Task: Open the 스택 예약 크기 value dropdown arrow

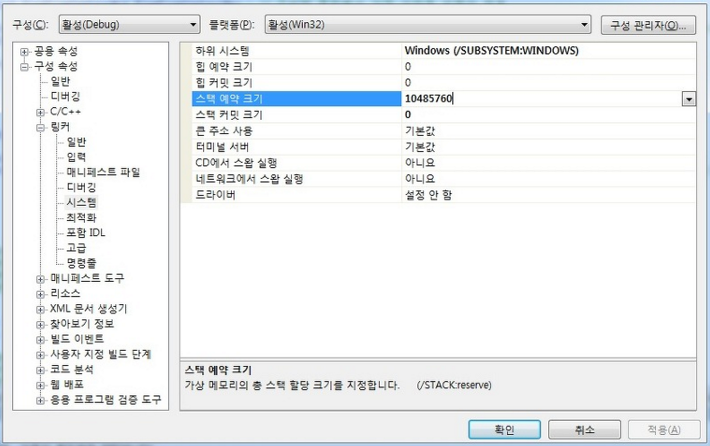Action: (689, 99)
